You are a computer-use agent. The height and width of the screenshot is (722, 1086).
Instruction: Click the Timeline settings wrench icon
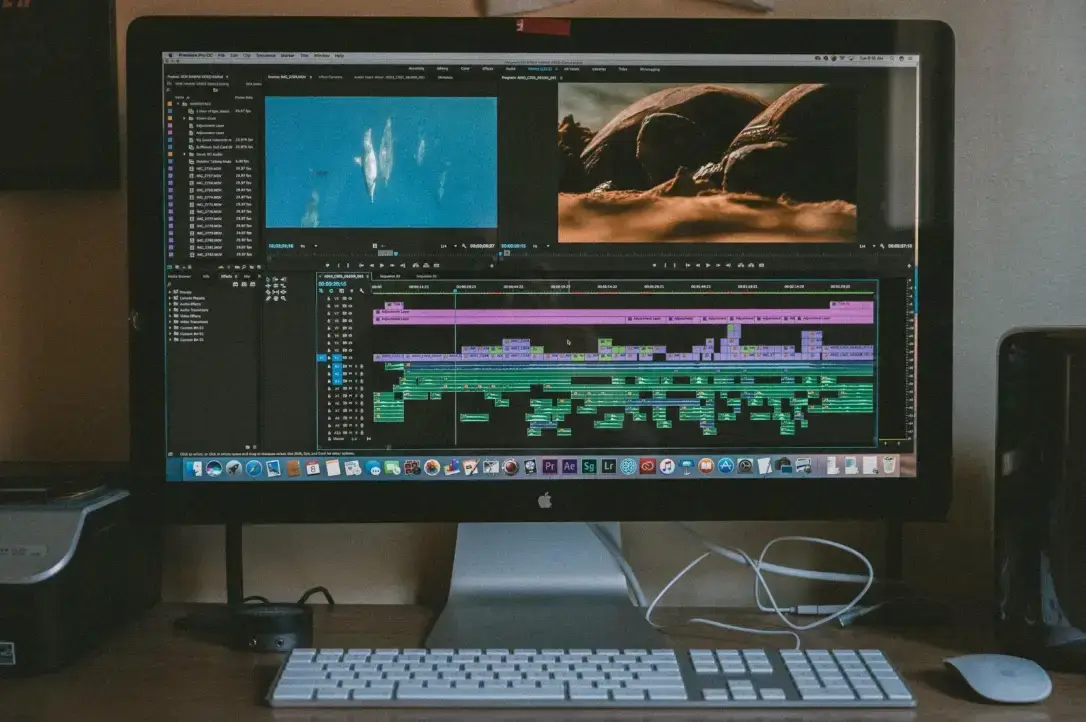(x=360, y=291)
